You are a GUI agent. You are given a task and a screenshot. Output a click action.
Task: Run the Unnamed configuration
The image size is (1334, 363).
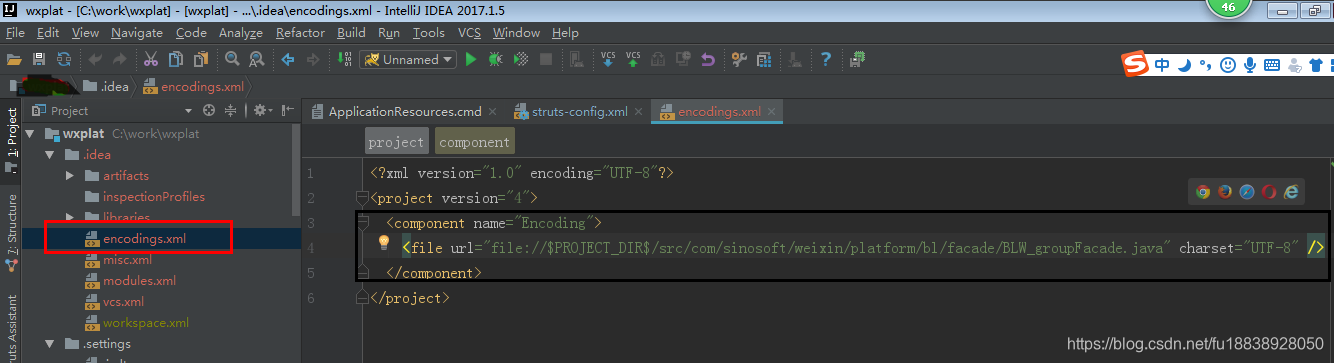coord(470,59)
